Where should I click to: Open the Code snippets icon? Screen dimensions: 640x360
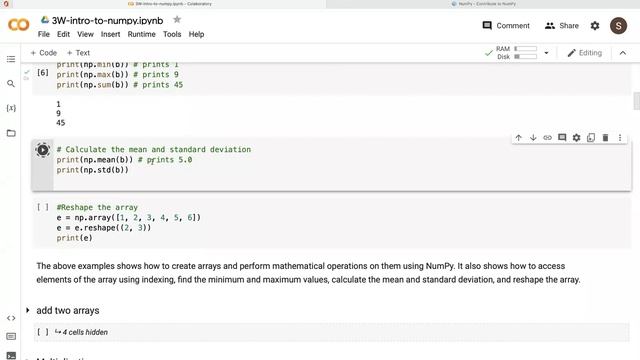pyautogui.click(x=11, y=318)
